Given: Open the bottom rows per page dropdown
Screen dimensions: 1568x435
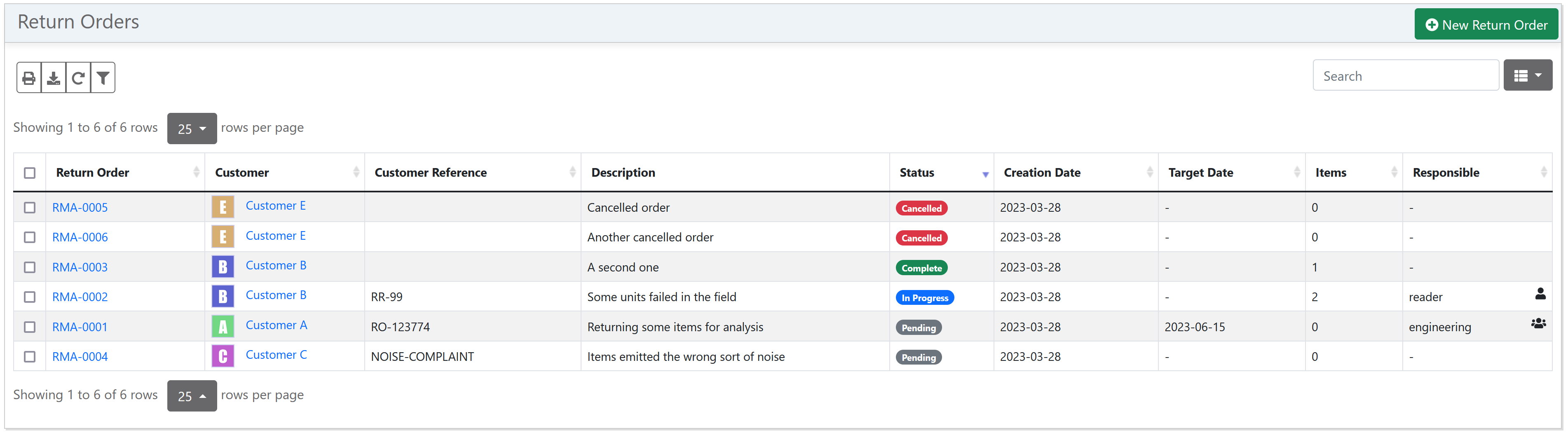Looking at the screenshot, I should tap(192, 396).
